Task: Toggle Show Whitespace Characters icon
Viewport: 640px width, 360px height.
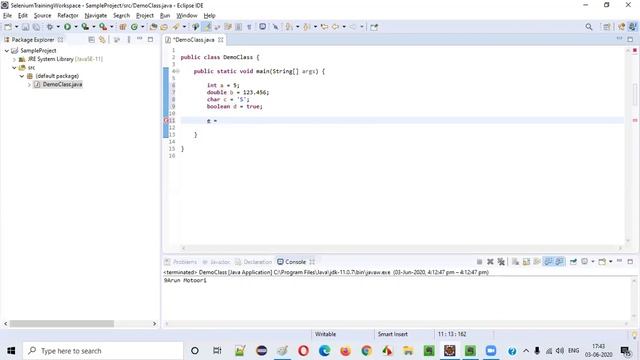Action: click(x=249, y=27)
